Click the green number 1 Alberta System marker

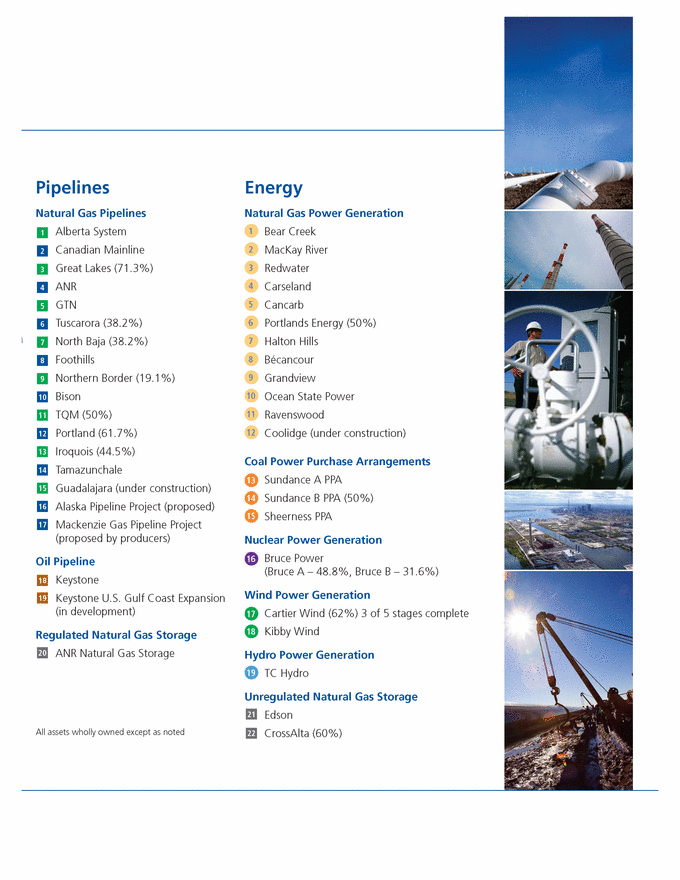coord(42,232)
